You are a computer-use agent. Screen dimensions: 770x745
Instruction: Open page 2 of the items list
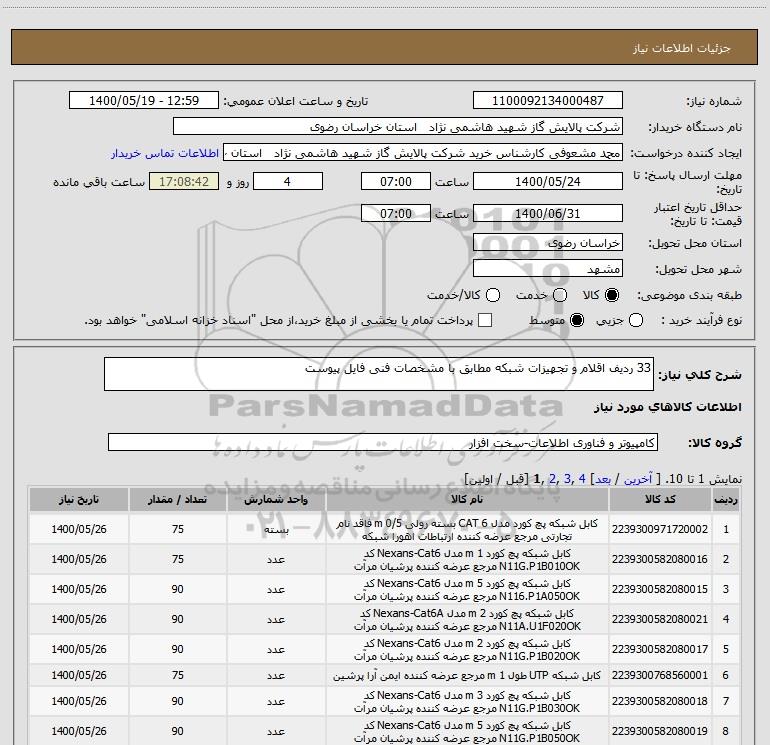pos(552,480)
